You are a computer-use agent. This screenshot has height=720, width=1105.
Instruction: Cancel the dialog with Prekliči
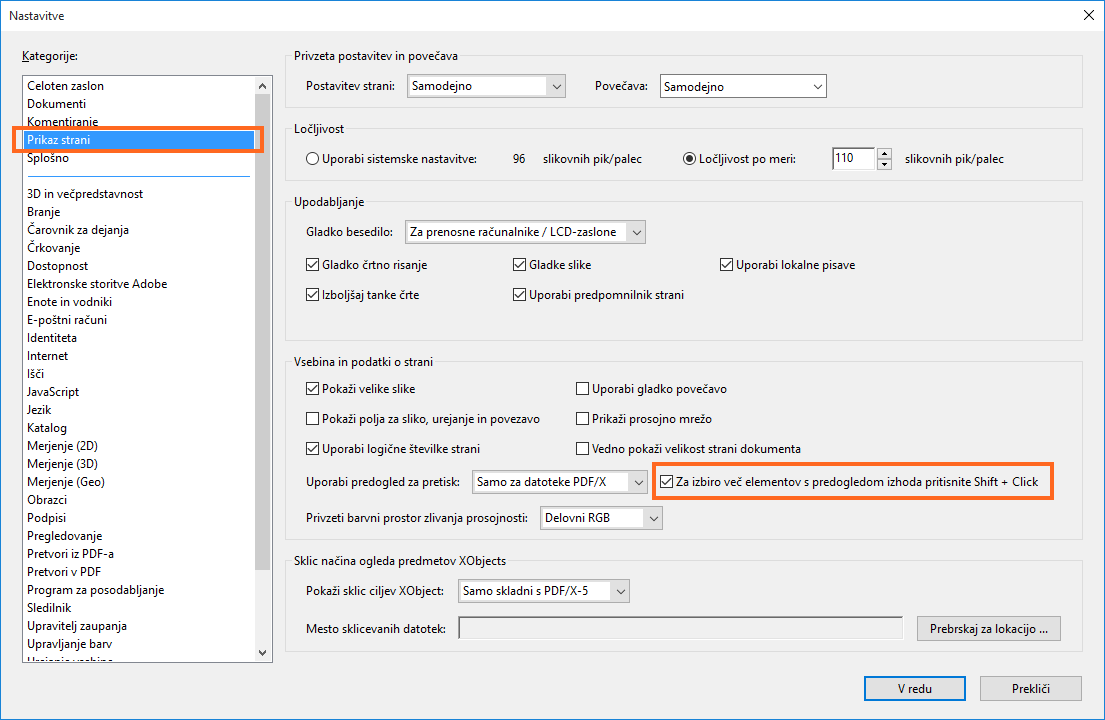coord(1030,688)
